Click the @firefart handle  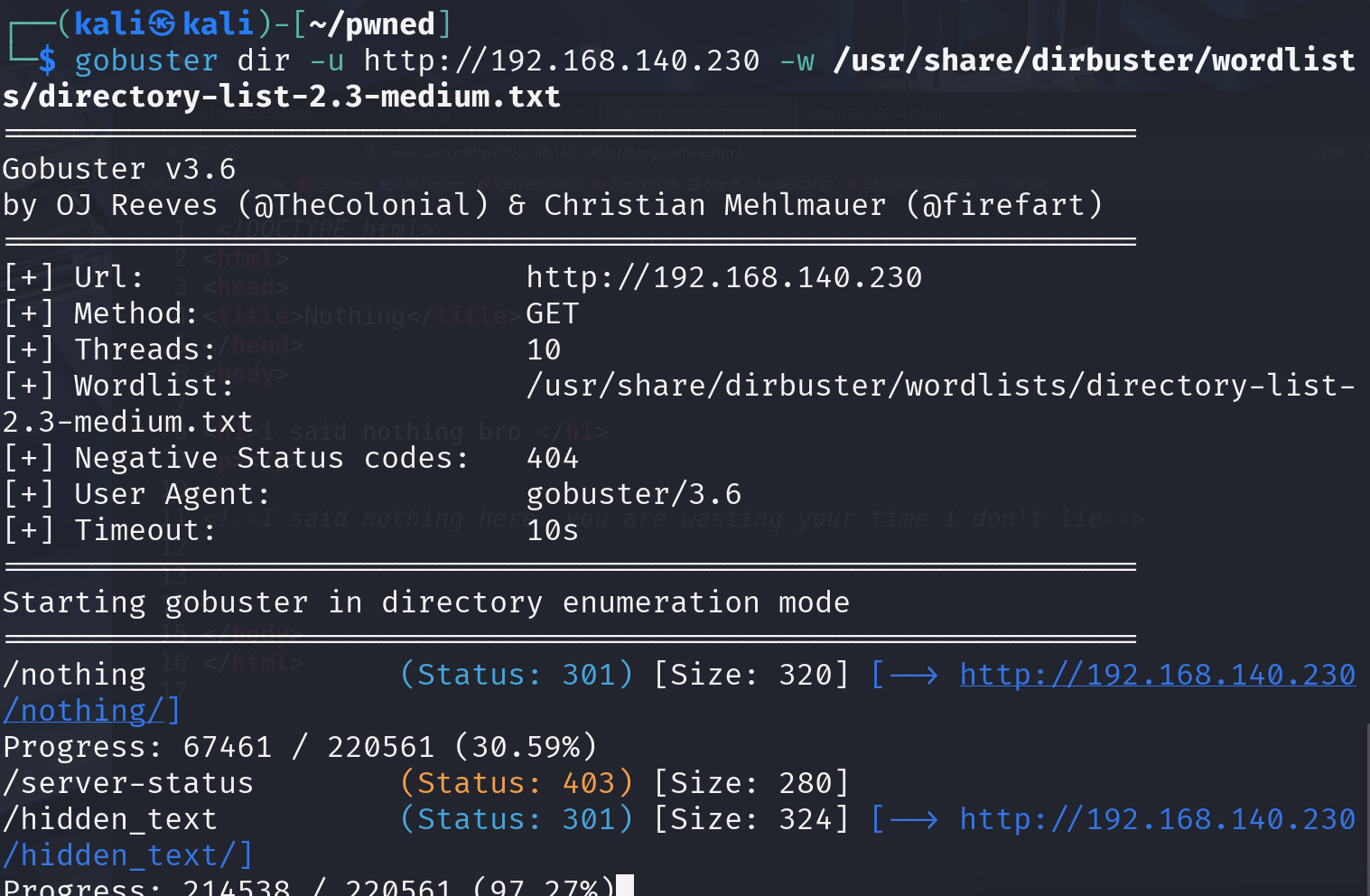click(1003, 205)
